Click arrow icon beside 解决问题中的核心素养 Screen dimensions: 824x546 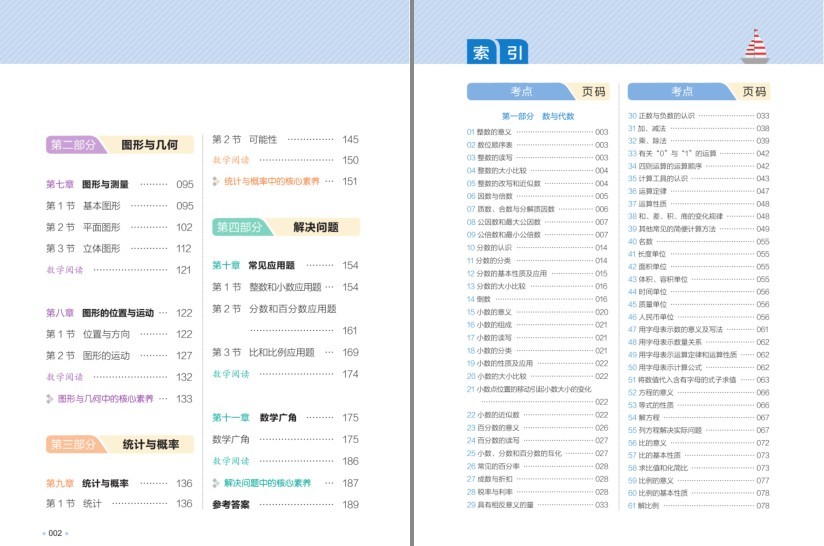coord(215,483)
